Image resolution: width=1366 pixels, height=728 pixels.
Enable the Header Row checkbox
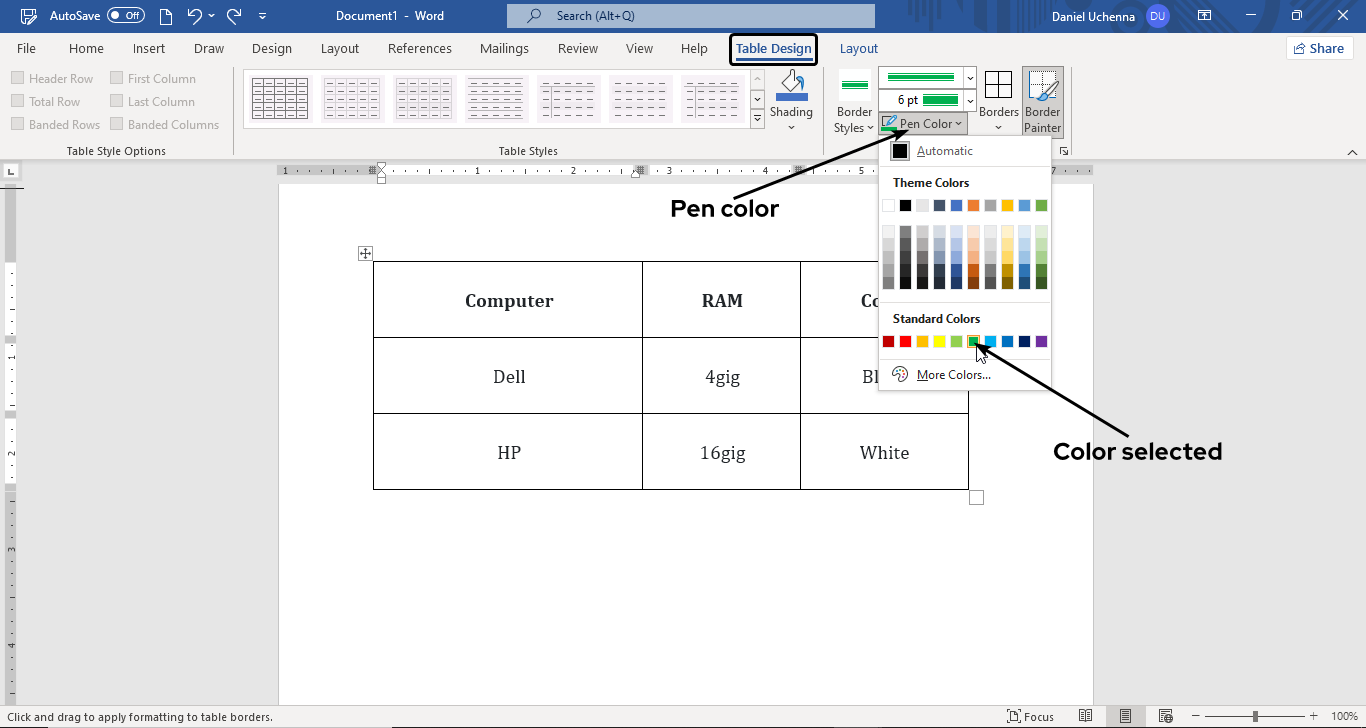(18, 78)
